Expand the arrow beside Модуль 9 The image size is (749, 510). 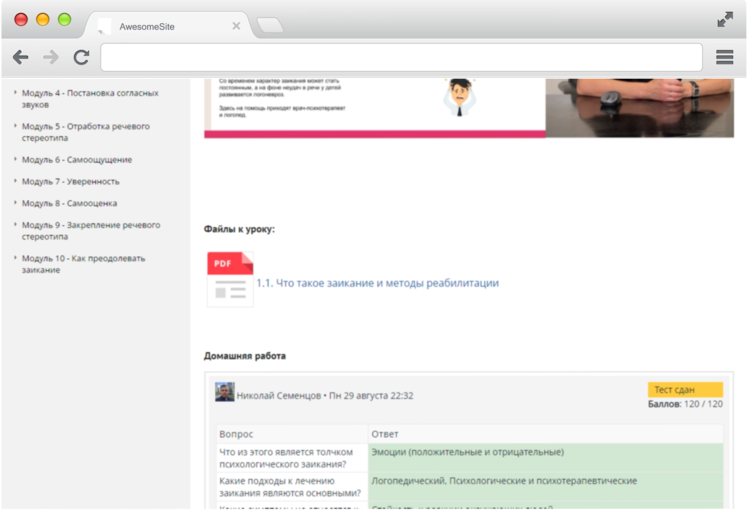15,224
